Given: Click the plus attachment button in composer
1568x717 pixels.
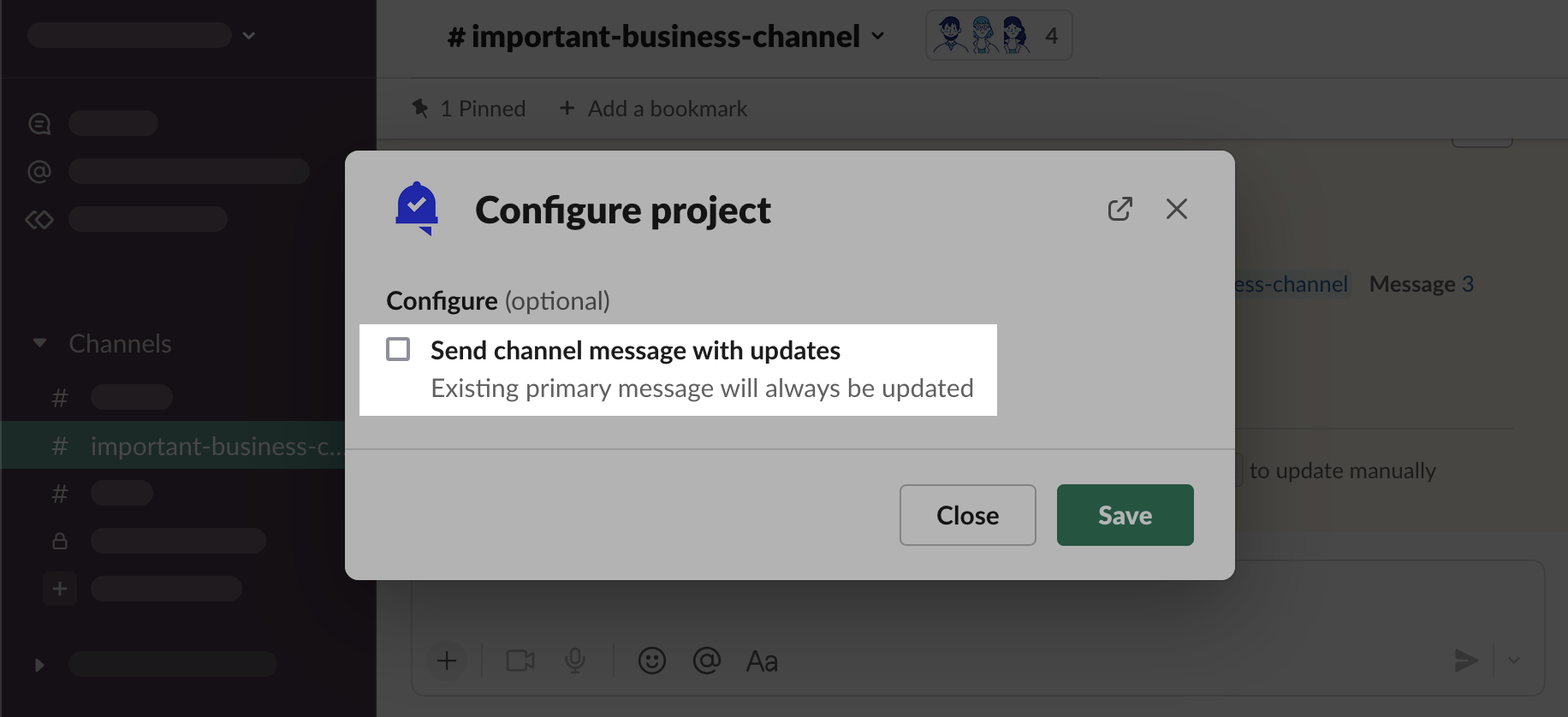Looking at the screenshot, I should (x=447, y=661).
